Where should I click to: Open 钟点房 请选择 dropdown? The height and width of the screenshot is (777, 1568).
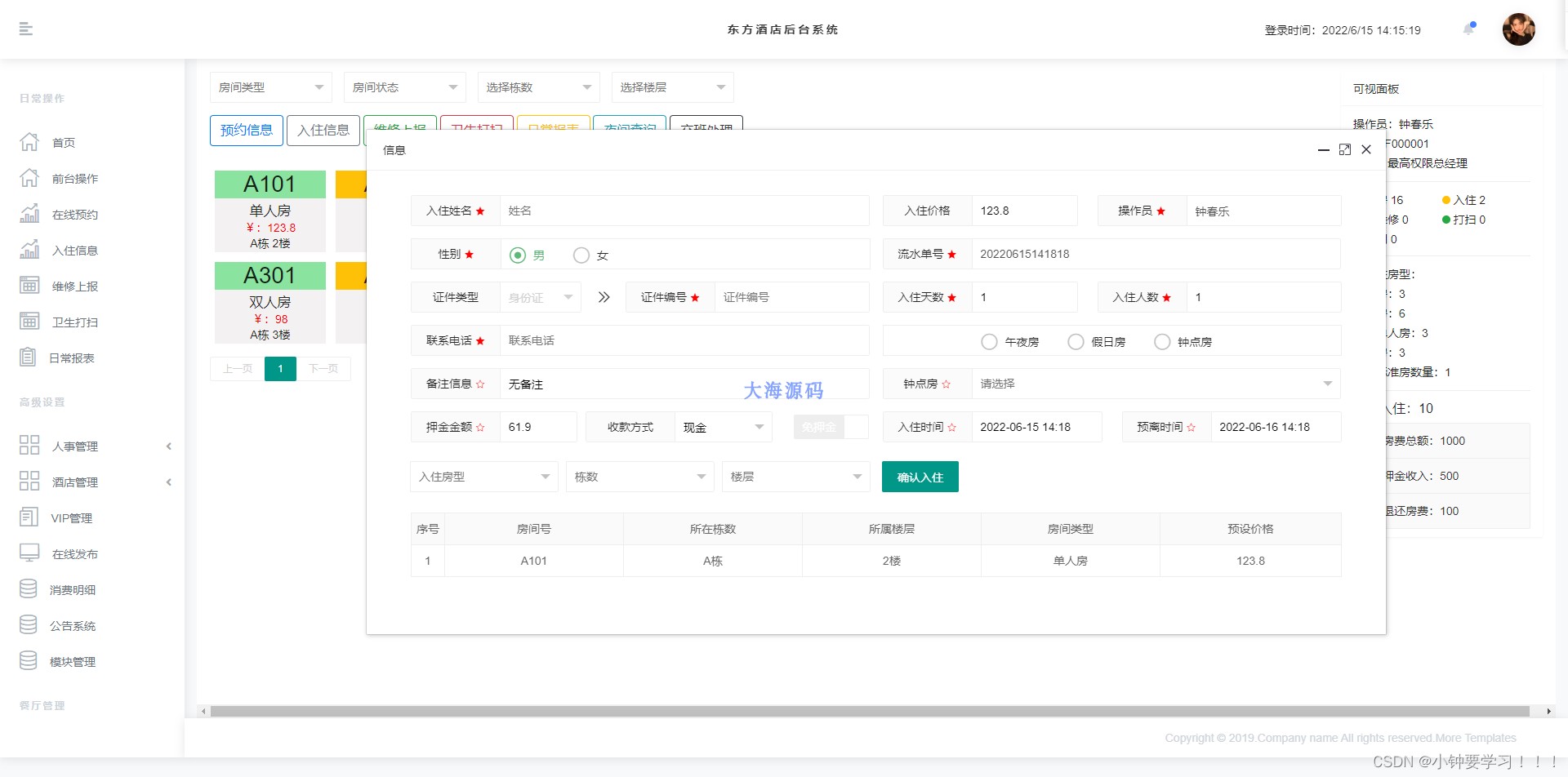coord(1156,384)
